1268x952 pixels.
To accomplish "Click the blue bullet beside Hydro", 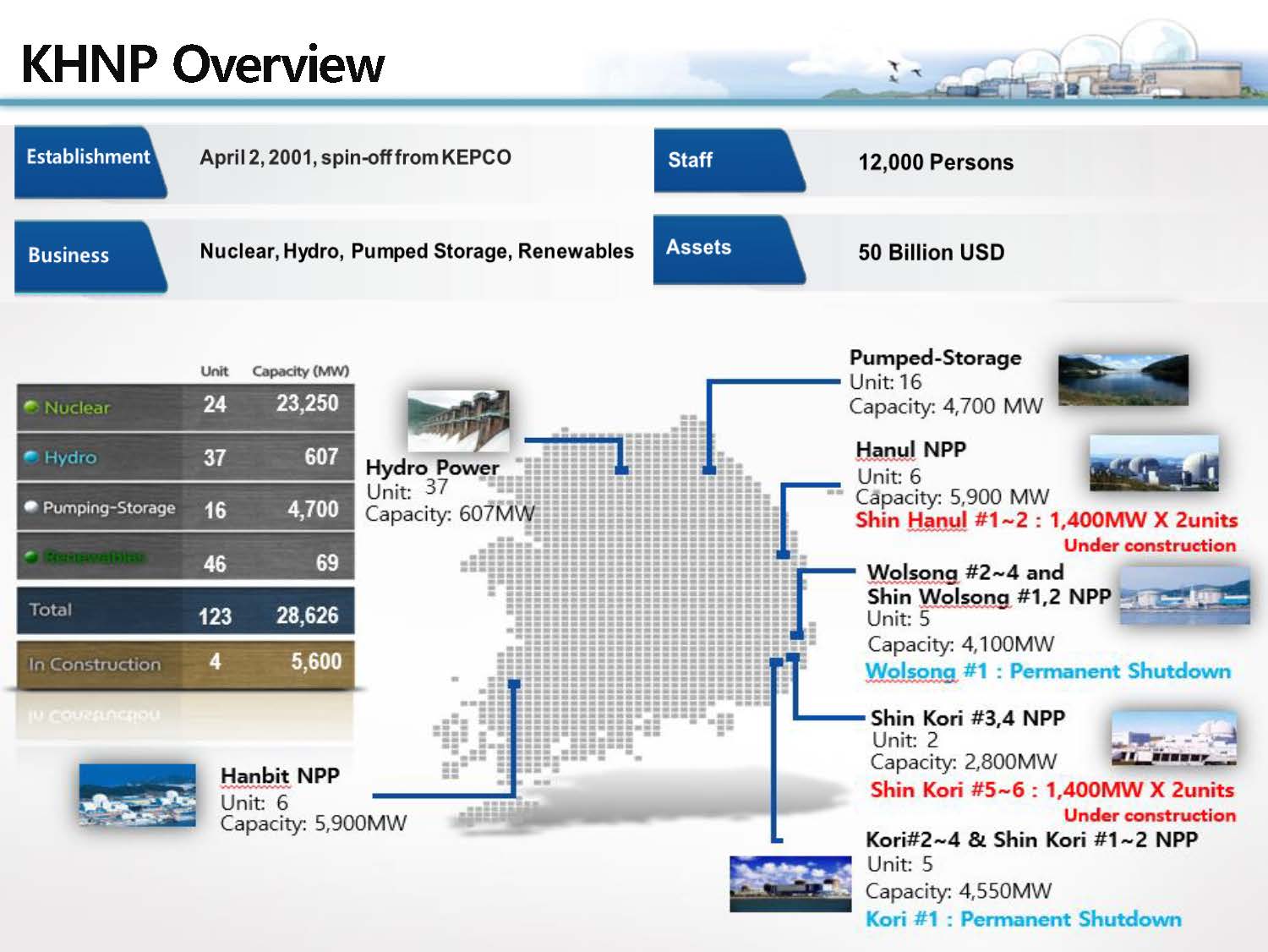I will 31,457.
